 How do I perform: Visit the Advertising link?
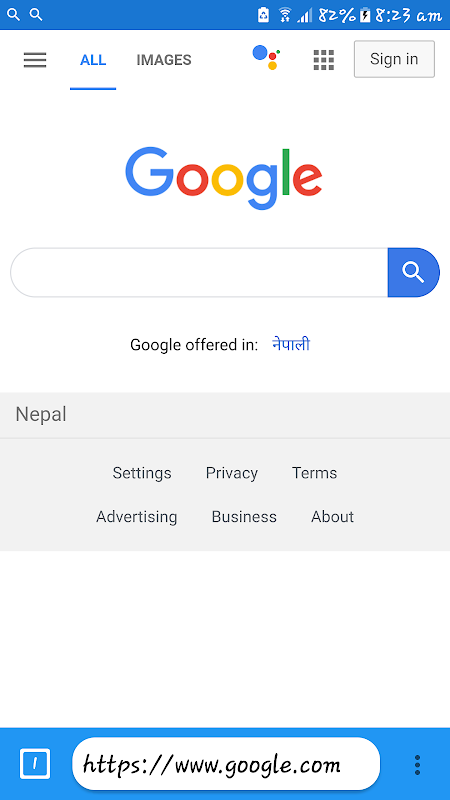(x=137, y=517)
